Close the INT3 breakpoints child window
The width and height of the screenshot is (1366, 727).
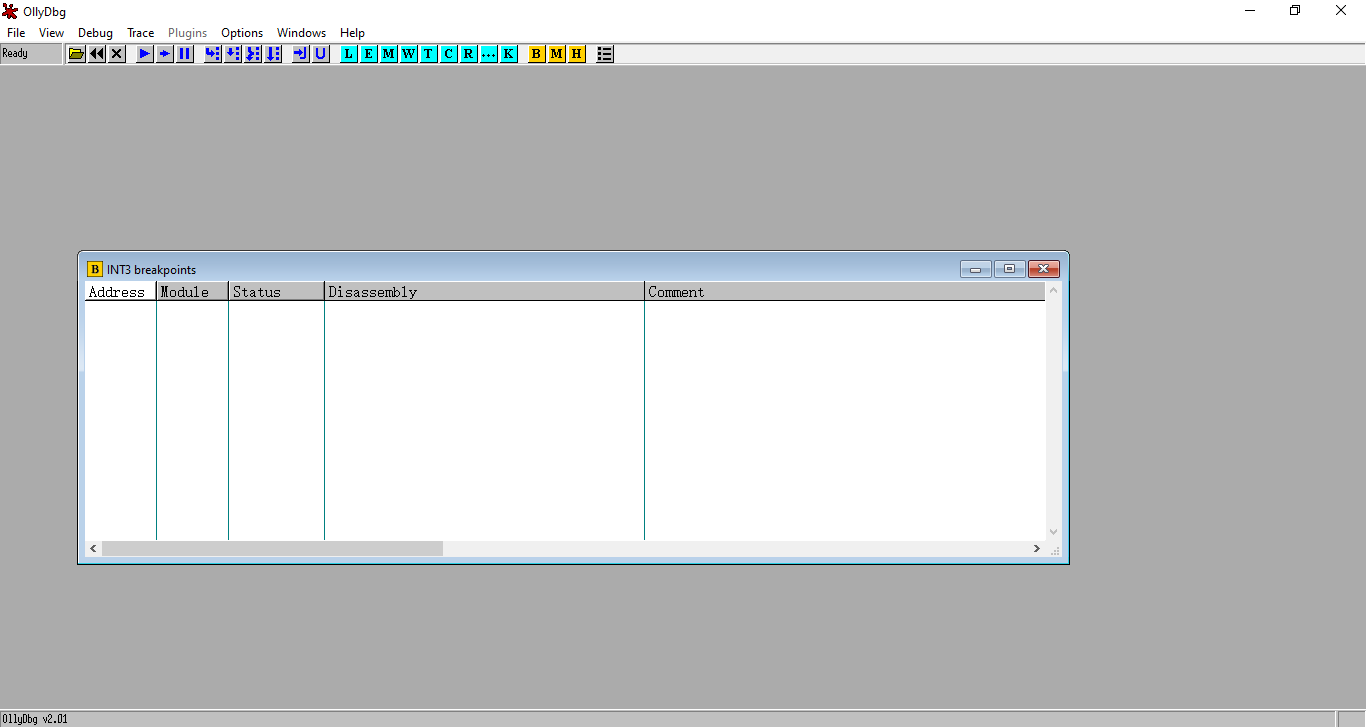[1043, 269]
